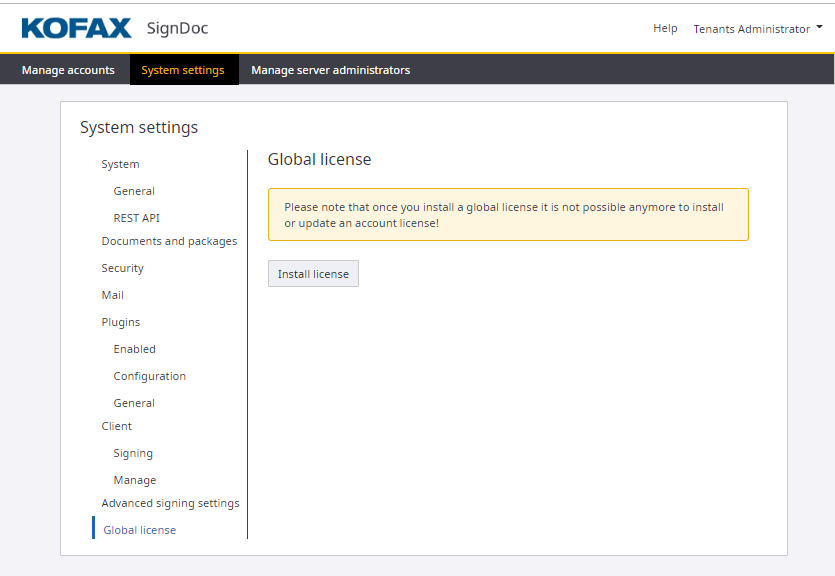Navigate to Documents and packages settings

(169, 241)
